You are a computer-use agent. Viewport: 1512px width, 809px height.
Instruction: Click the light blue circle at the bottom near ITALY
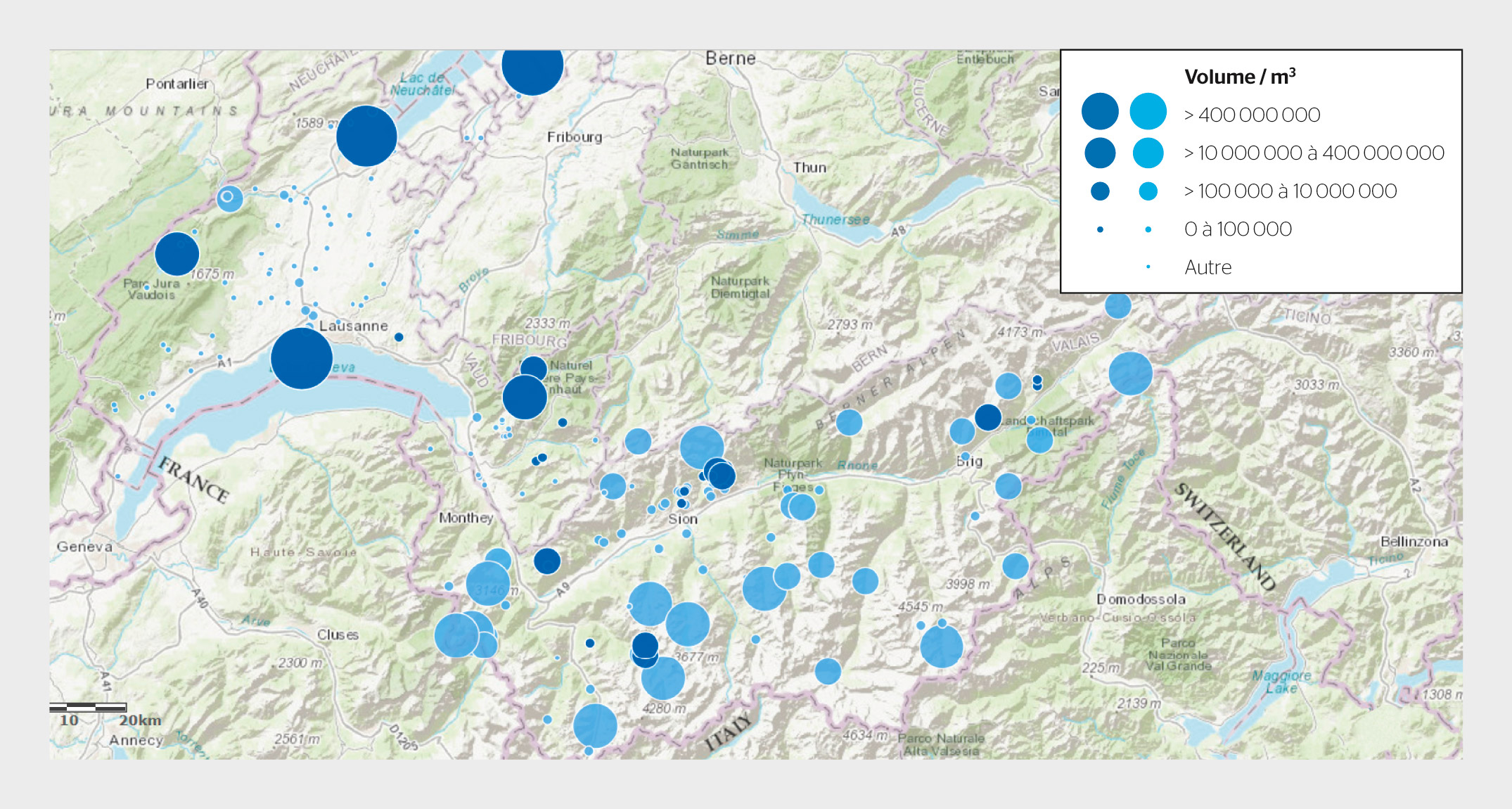[x=595, y=725]
